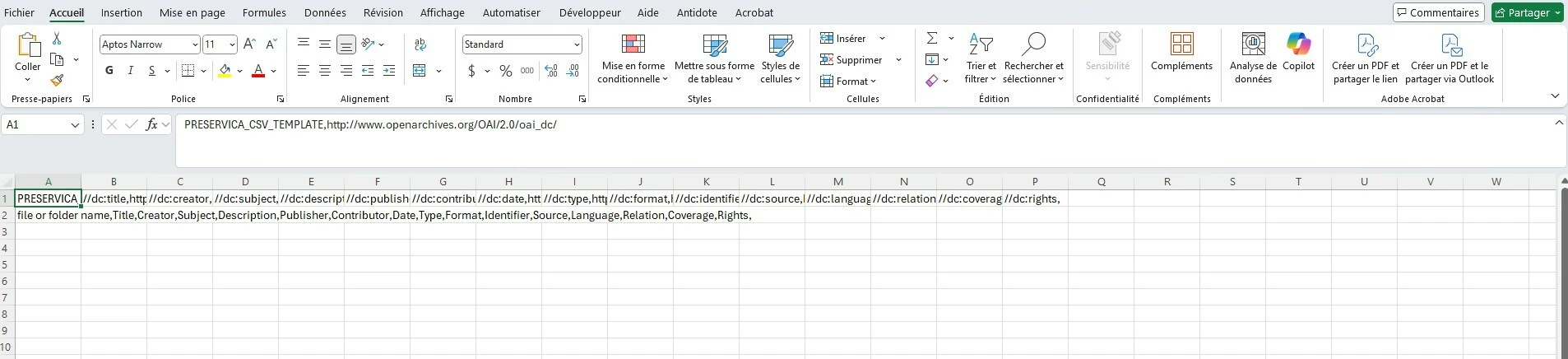Viewport: 1568px width, 359px height.
Task: Center text horizontally
Action: tap(325, 71)
